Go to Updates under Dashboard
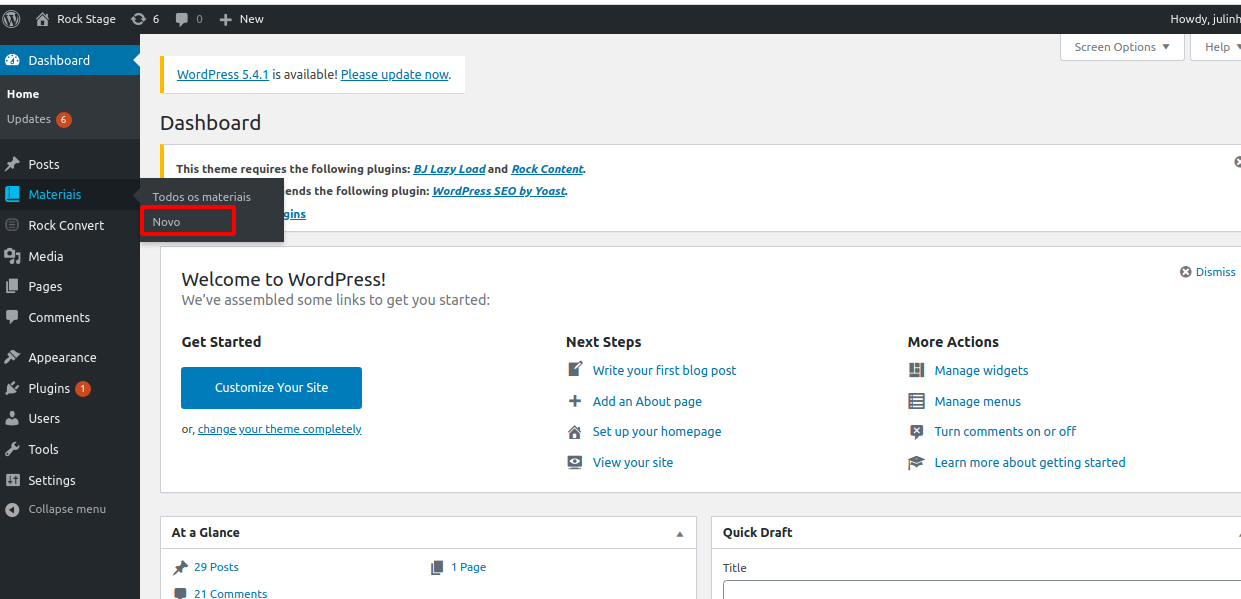This screenshot has width=1241, height=599. 39,119
